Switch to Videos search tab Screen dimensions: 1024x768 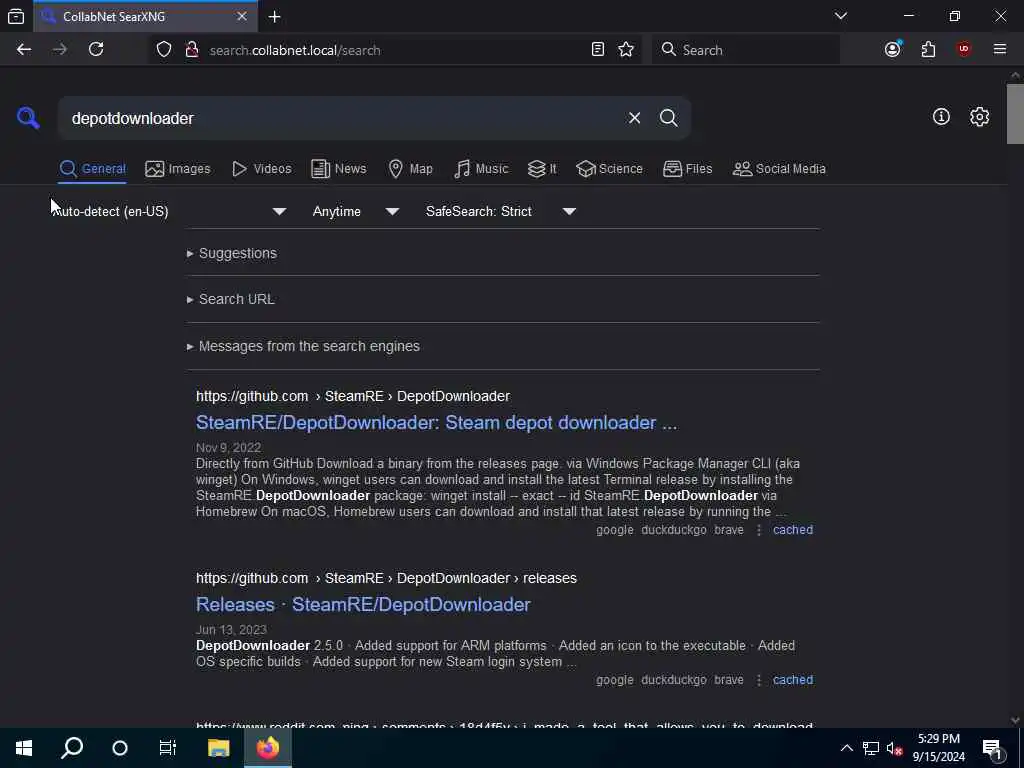pyautogui.click(x=262, y=168)
